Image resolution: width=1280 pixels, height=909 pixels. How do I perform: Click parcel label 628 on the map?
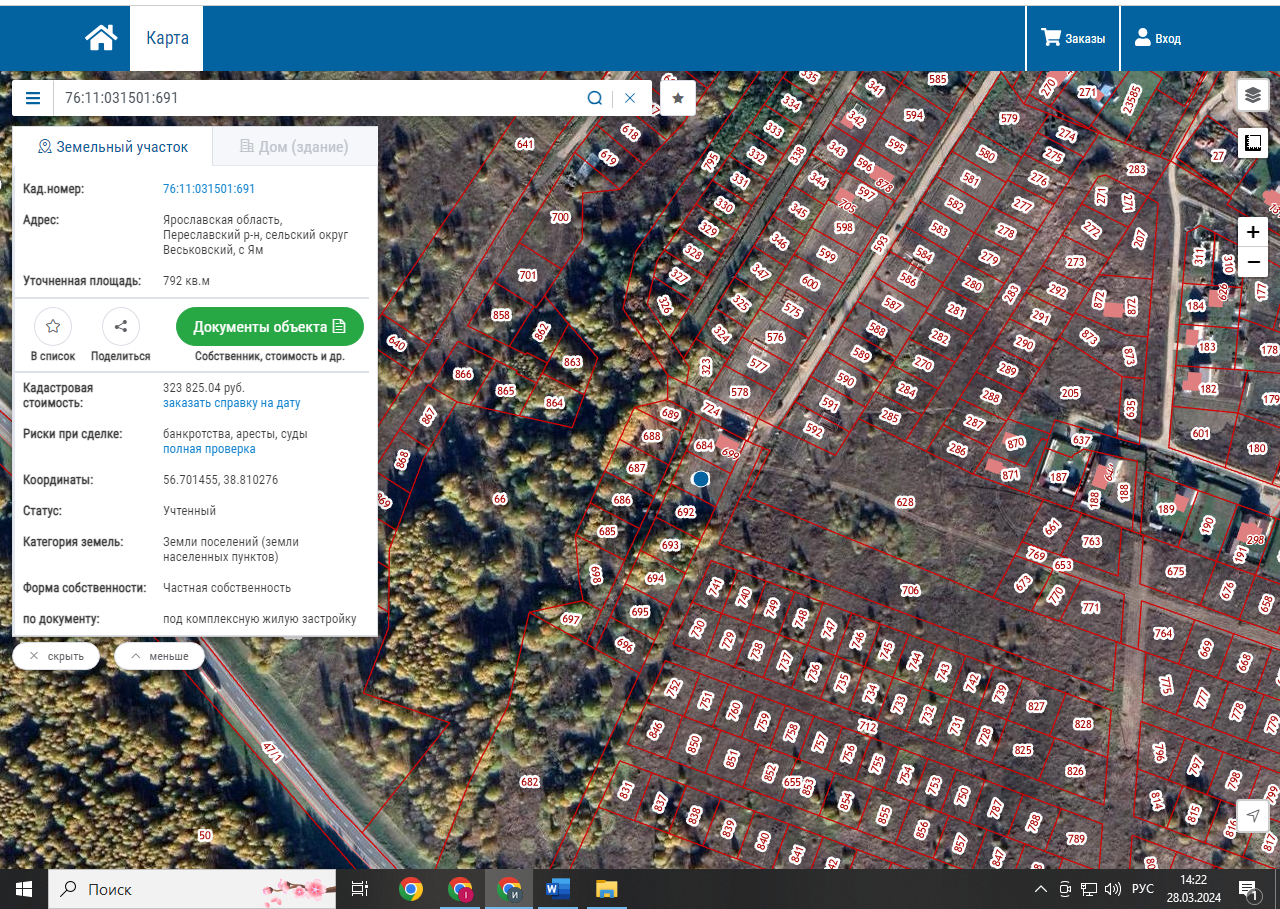pos(905,501)
